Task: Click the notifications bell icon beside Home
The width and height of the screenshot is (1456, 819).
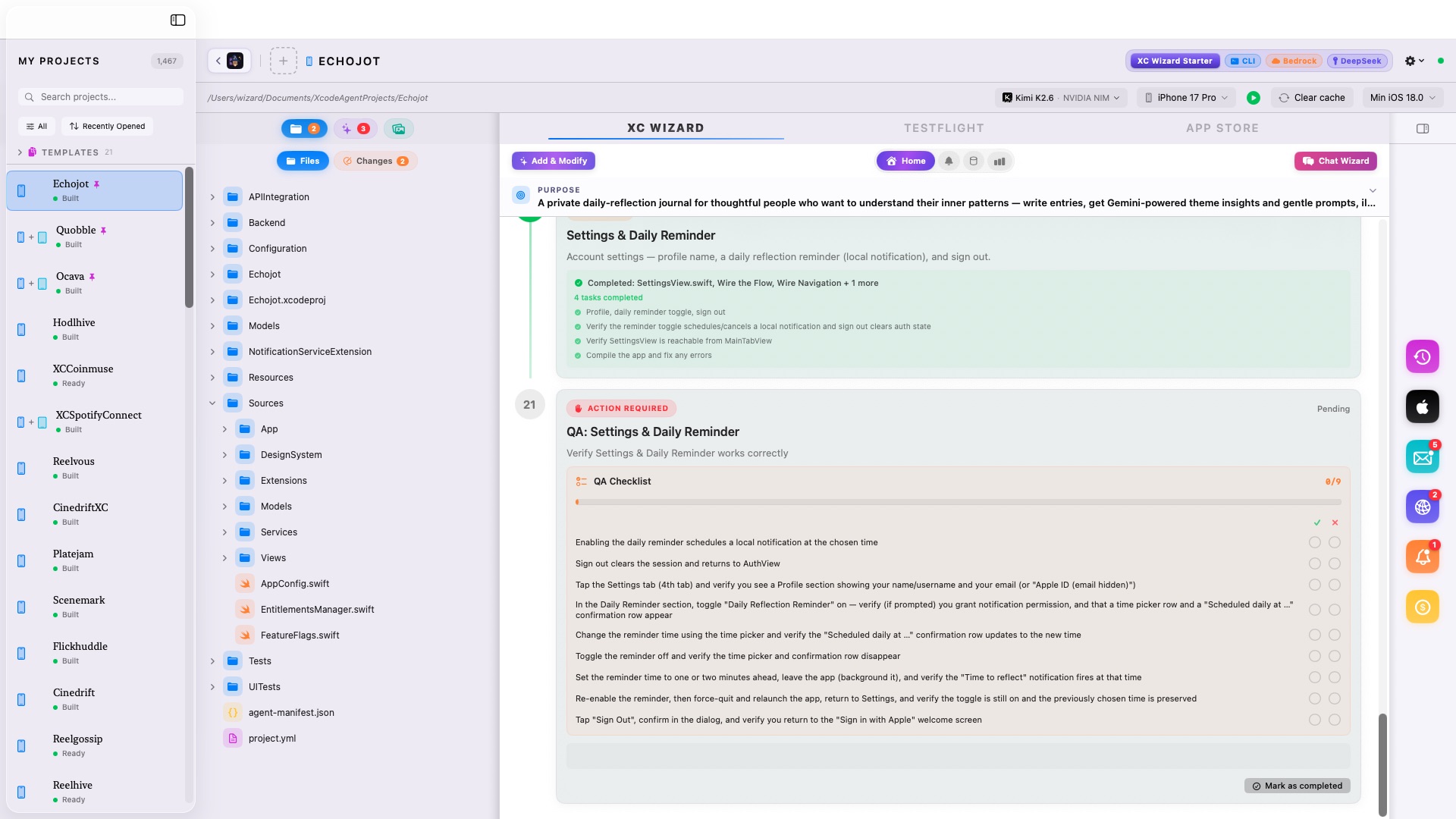Action: pos(949,161)
